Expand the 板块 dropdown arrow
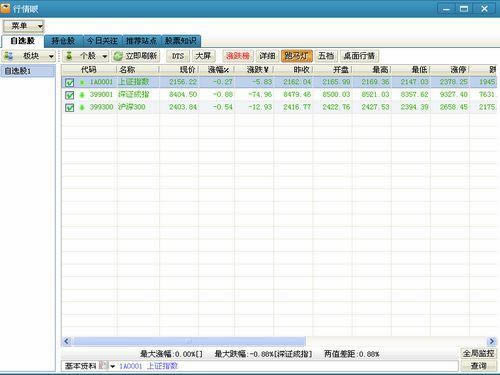Viewport: 500px width, 375px height. 51,56
